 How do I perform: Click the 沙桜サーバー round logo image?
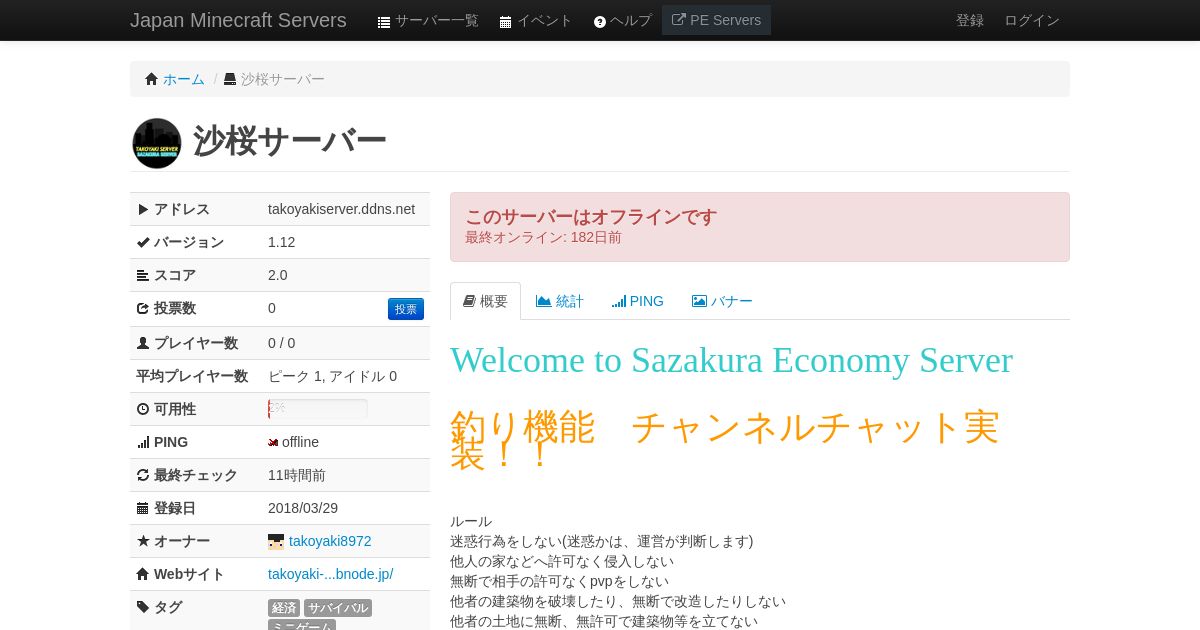click(157, 143)
